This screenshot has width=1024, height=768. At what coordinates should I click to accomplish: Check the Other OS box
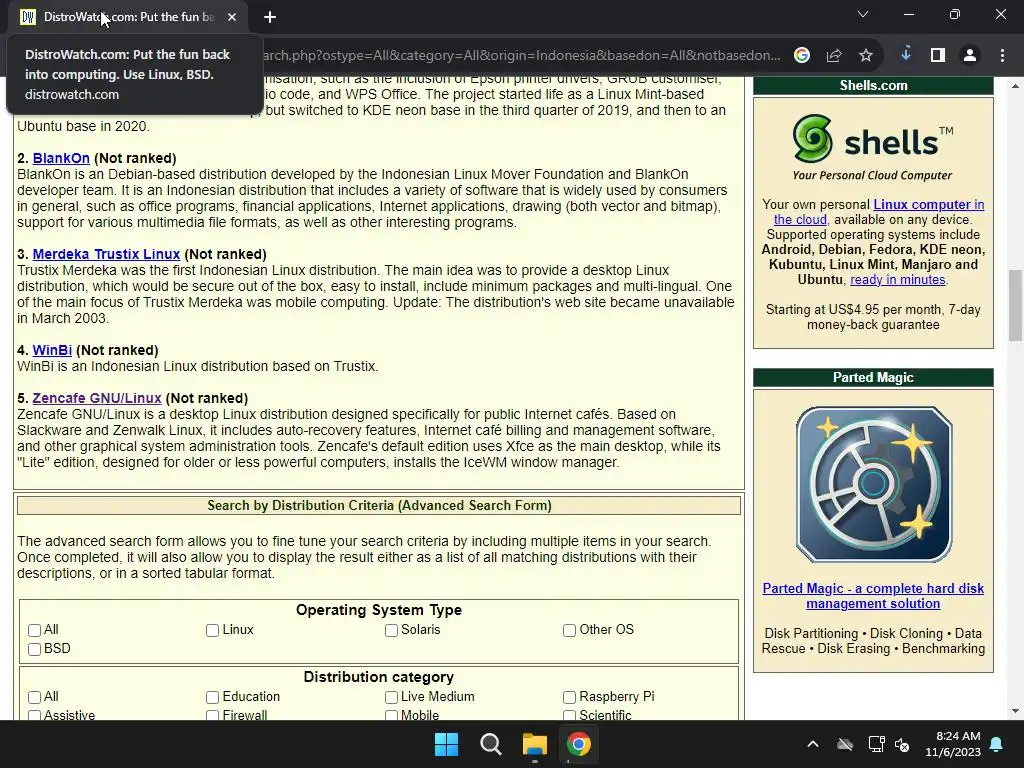click(569, 630)
